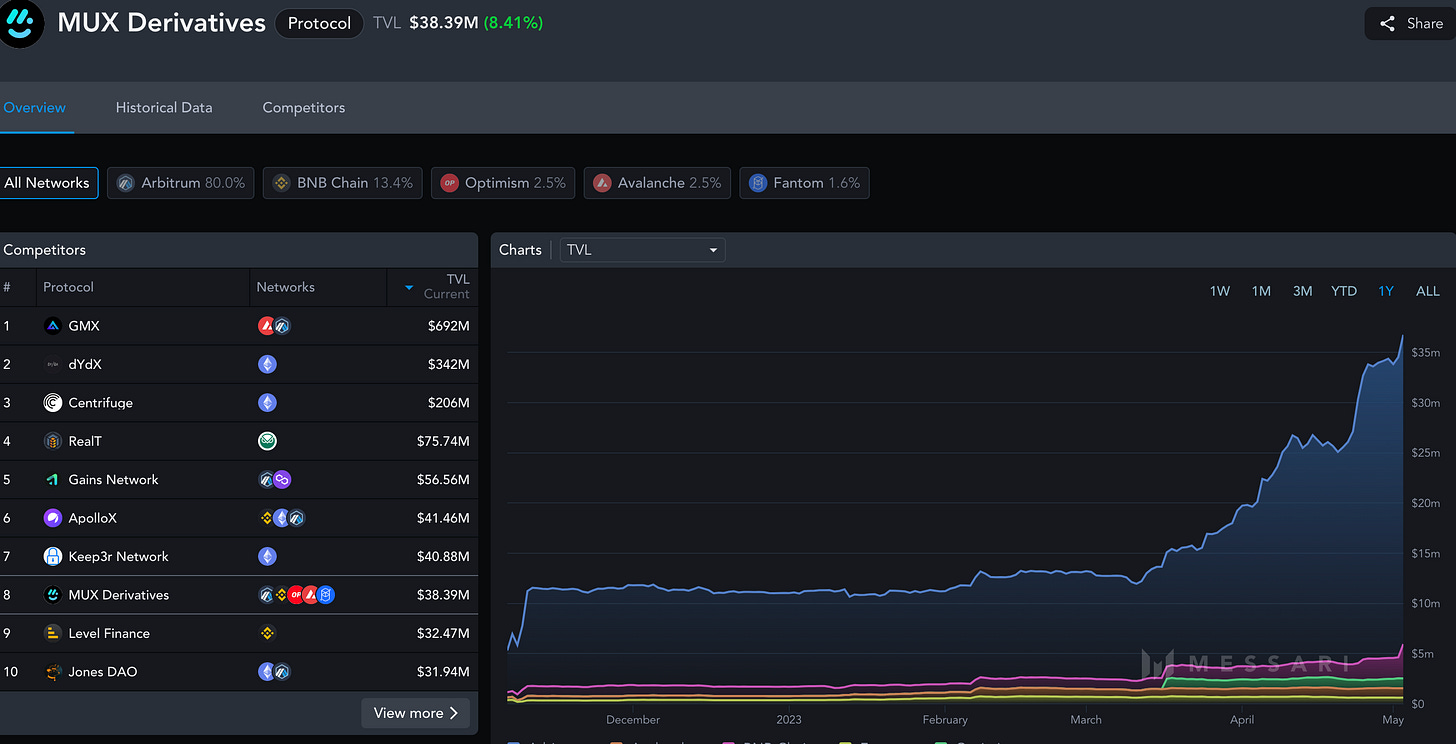
Task: Click the Gains Network logo icon
Action: (x=53, y=480)
